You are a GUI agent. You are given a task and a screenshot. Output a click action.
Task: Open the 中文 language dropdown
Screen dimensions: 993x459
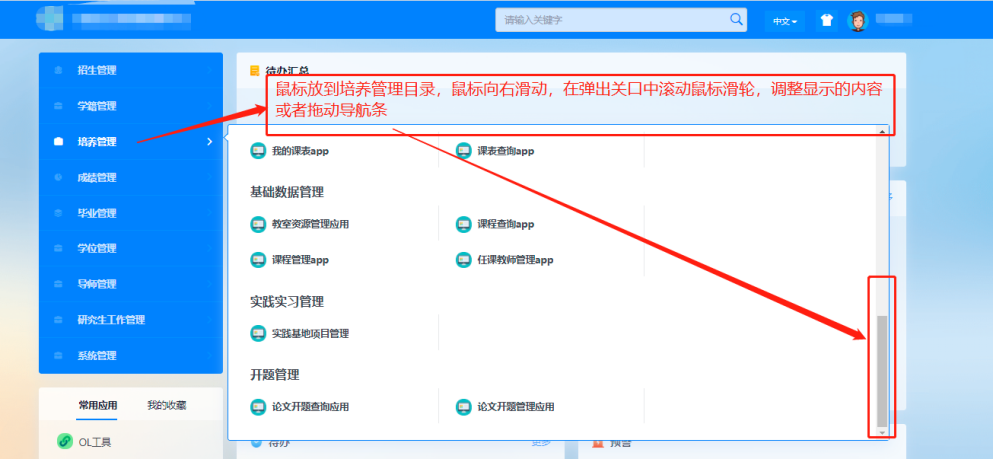click(x=783, y=20)
